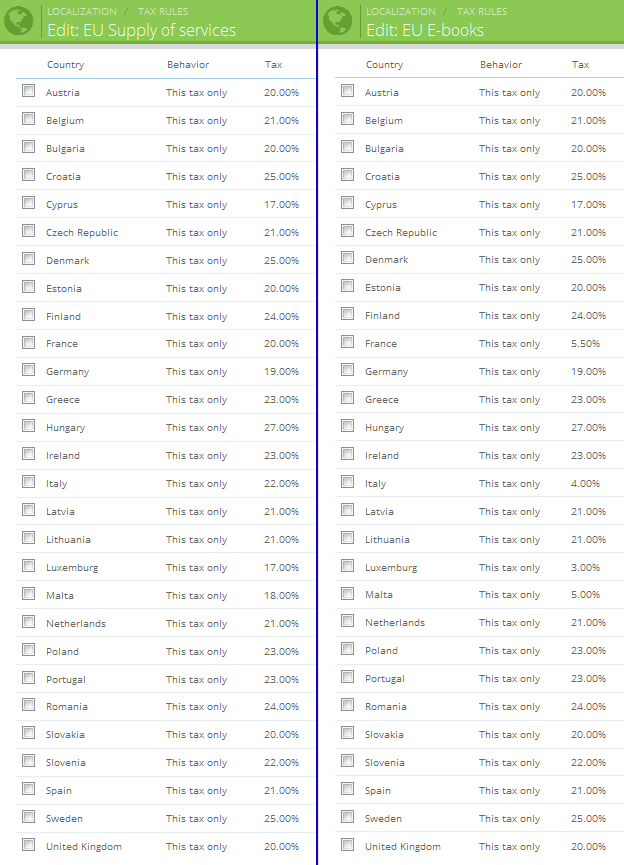Click Tax column header in E-books table

click(580, 65)
